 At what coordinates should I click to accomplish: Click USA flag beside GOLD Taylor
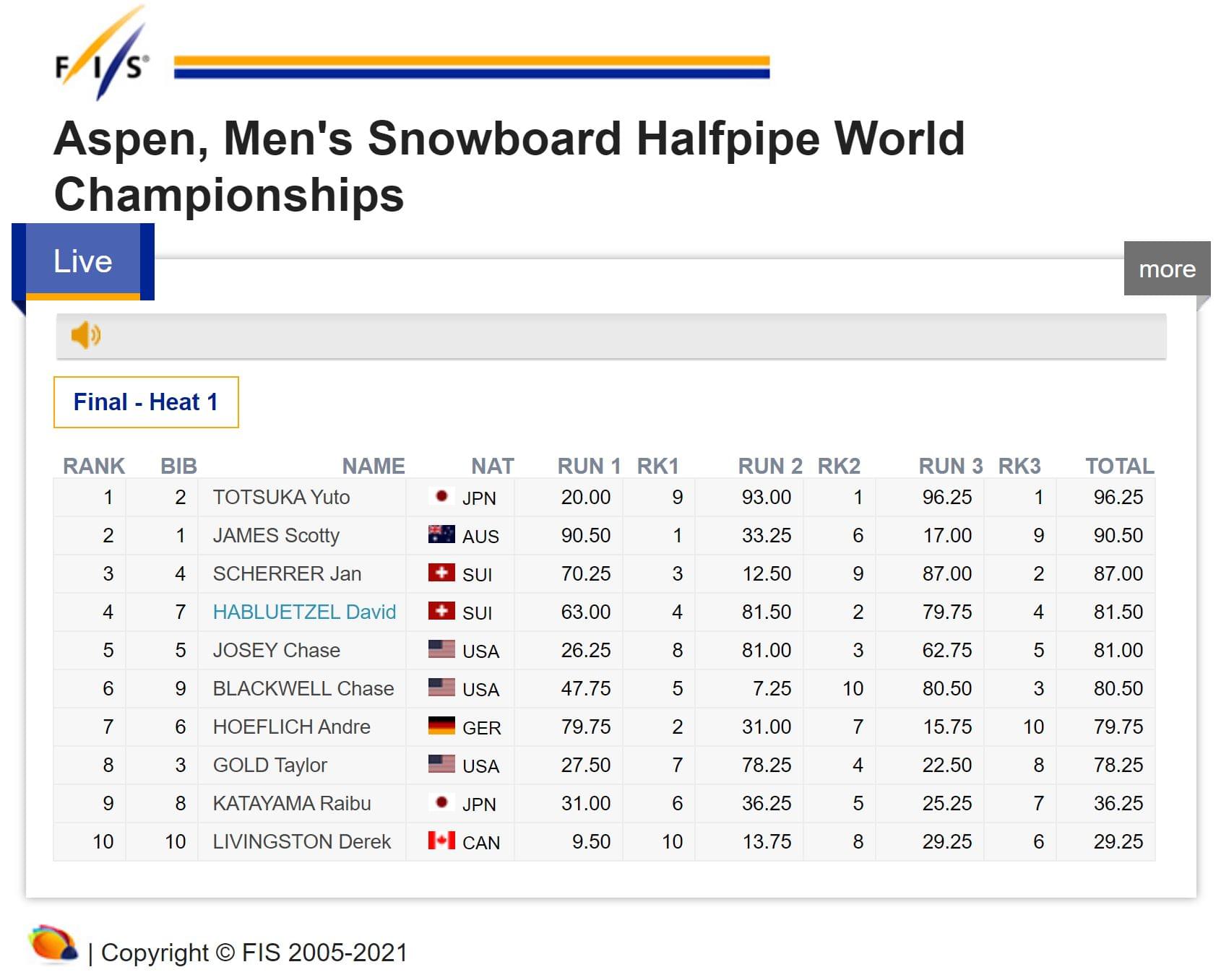click(441, 764)
